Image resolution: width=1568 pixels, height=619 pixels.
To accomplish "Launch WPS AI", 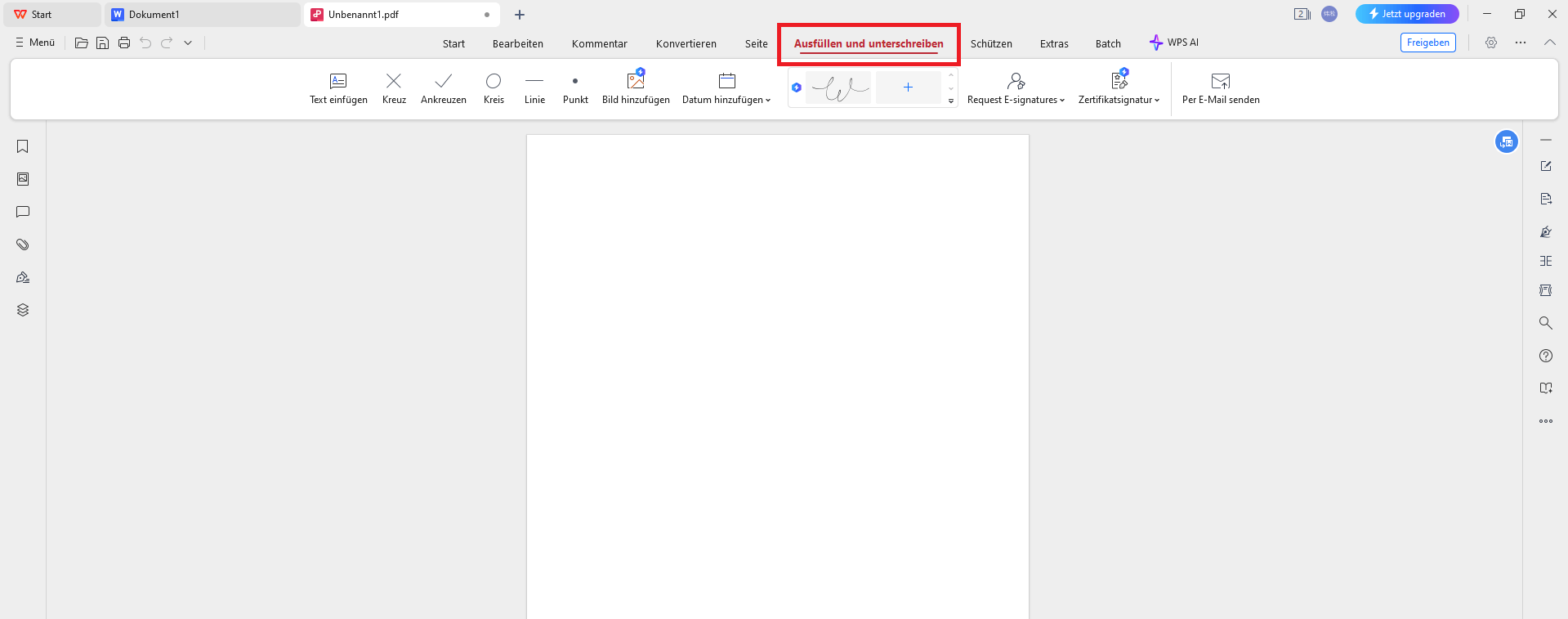I will (1174, 43).
